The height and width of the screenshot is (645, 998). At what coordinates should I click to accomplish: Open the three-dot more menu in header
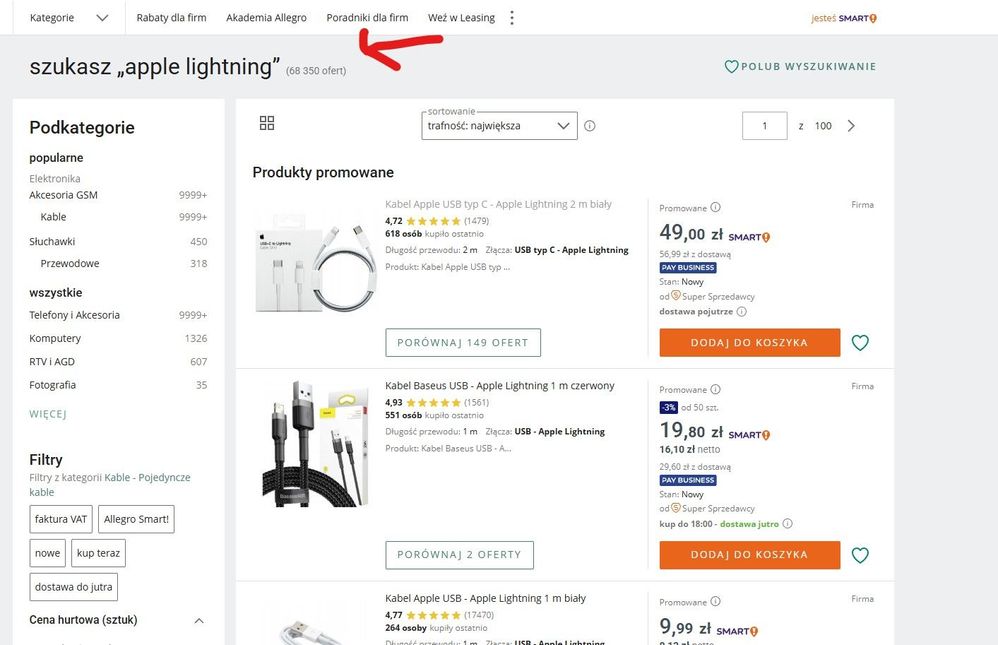click(512, 18)
